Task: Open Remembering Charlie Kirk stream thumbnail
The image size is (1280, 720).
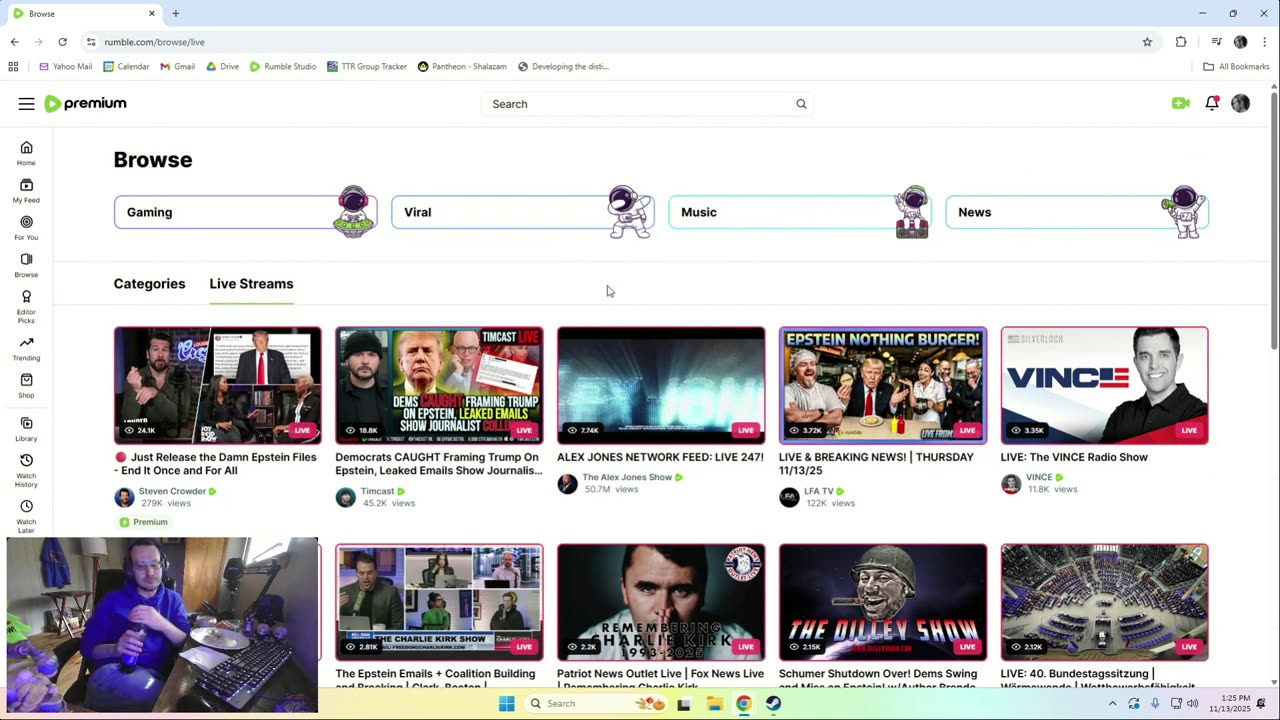Action: click(x=661, y=602)
